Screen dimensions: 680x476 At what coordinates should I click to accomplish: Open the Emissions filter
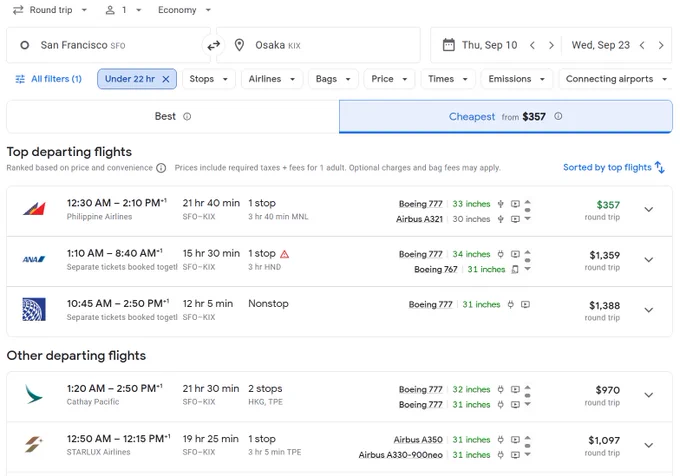[x=517, y=79]
